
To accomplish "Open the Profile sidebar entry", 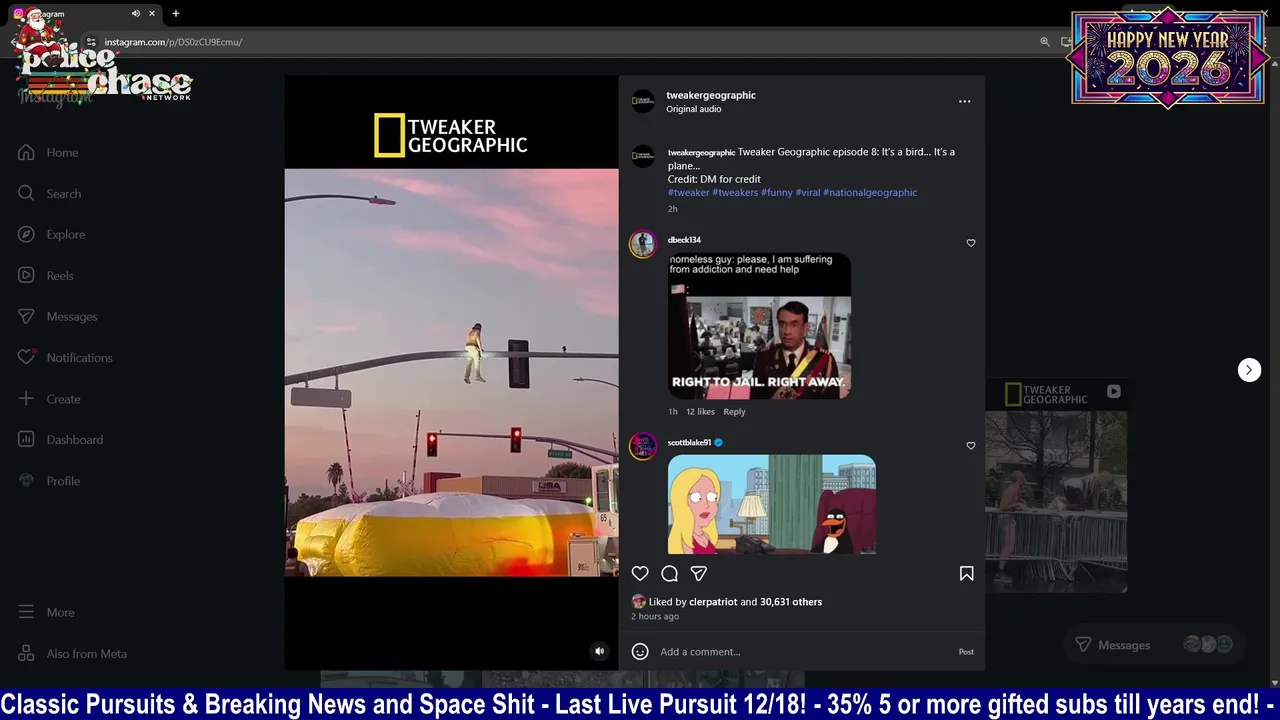I will (50, 480).
